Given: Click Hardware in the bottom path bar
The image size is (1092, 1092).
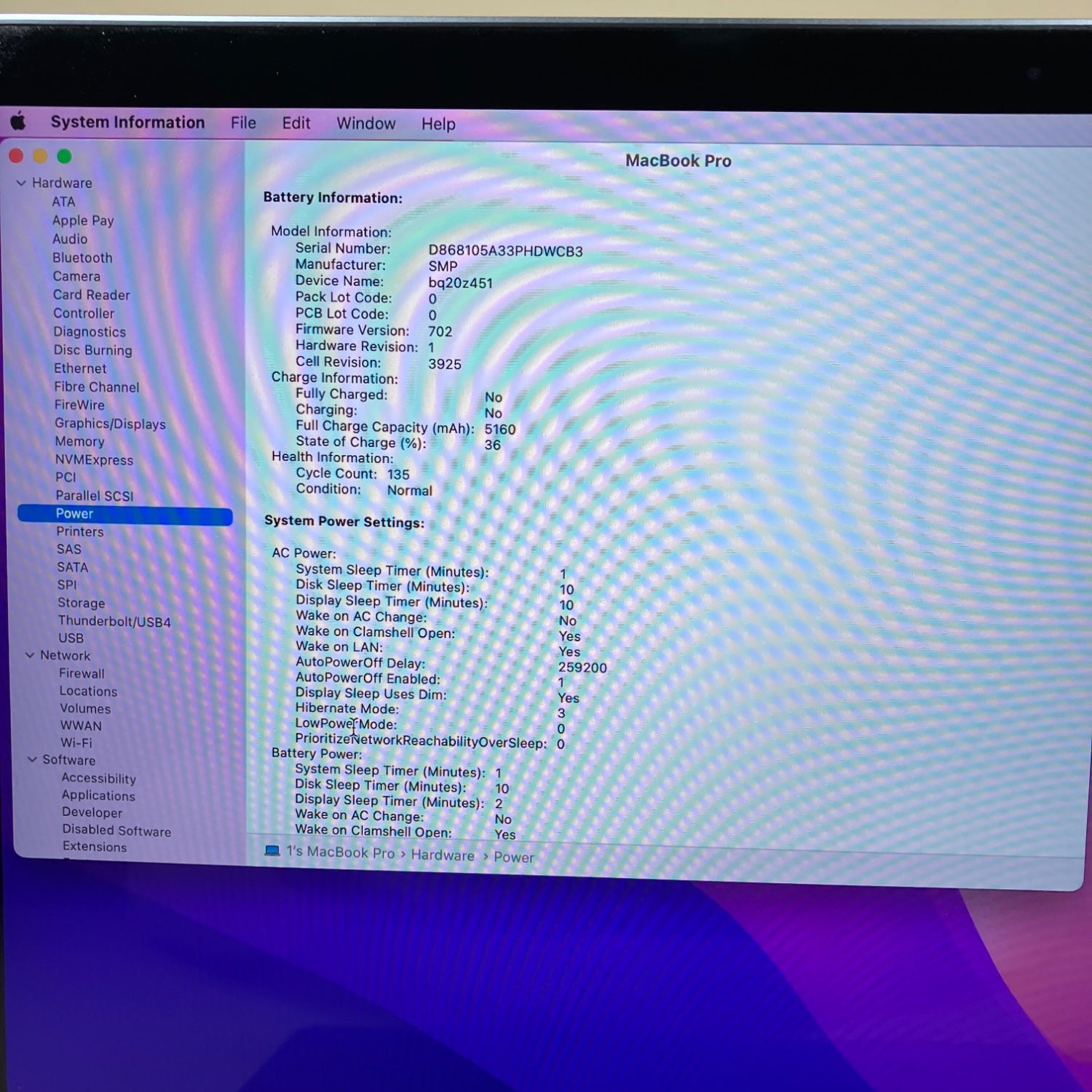Looking at the screenshot, I should tap(443, 855).
